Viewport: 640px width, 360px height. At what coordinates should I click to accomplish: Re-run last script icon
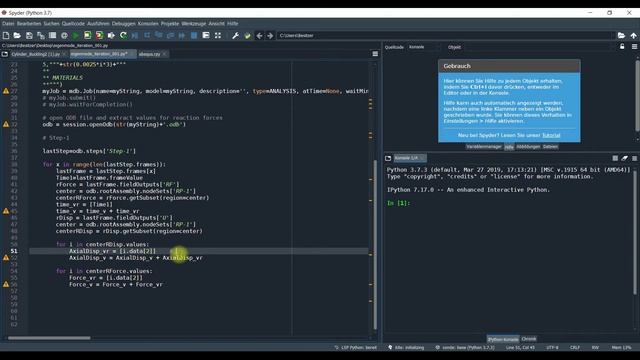(123, 36)
